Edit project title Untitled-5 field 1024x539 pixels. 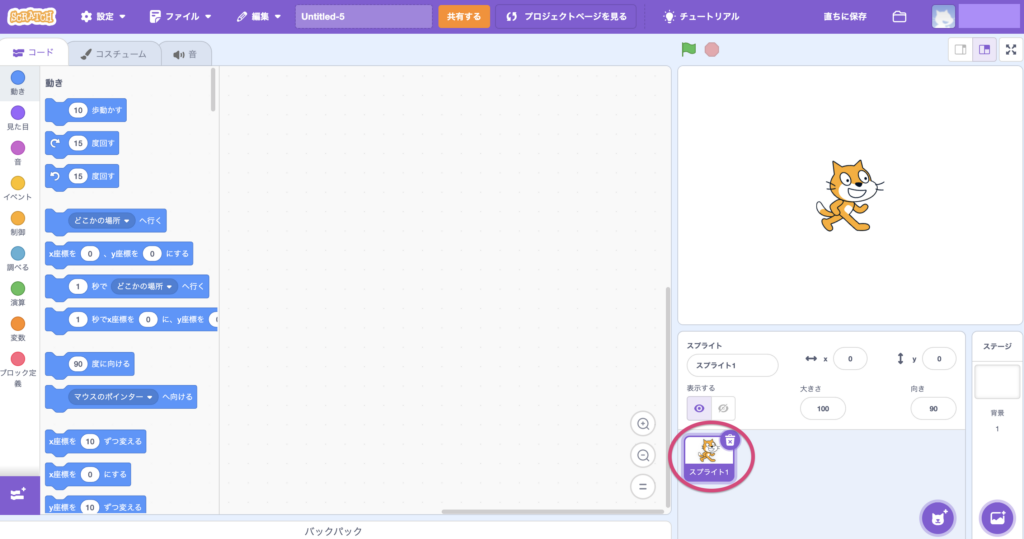pyautogui.click(x=363, y=16)
